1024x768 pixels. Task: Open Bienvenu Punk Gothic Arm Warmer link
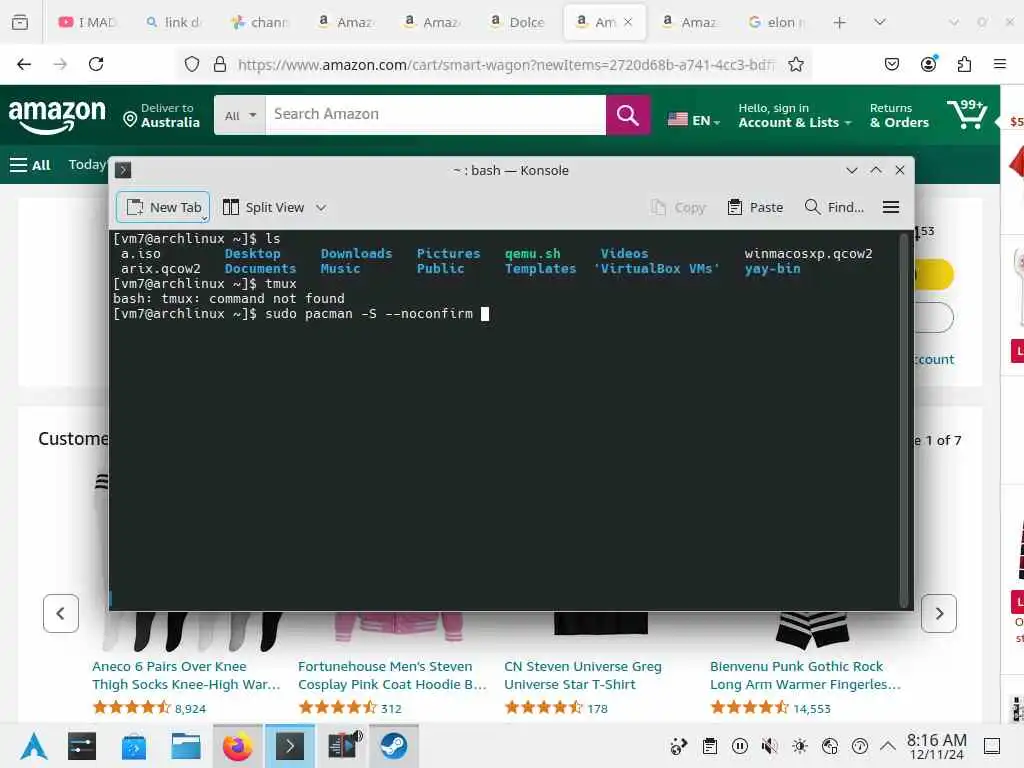[x=805, y=675]
